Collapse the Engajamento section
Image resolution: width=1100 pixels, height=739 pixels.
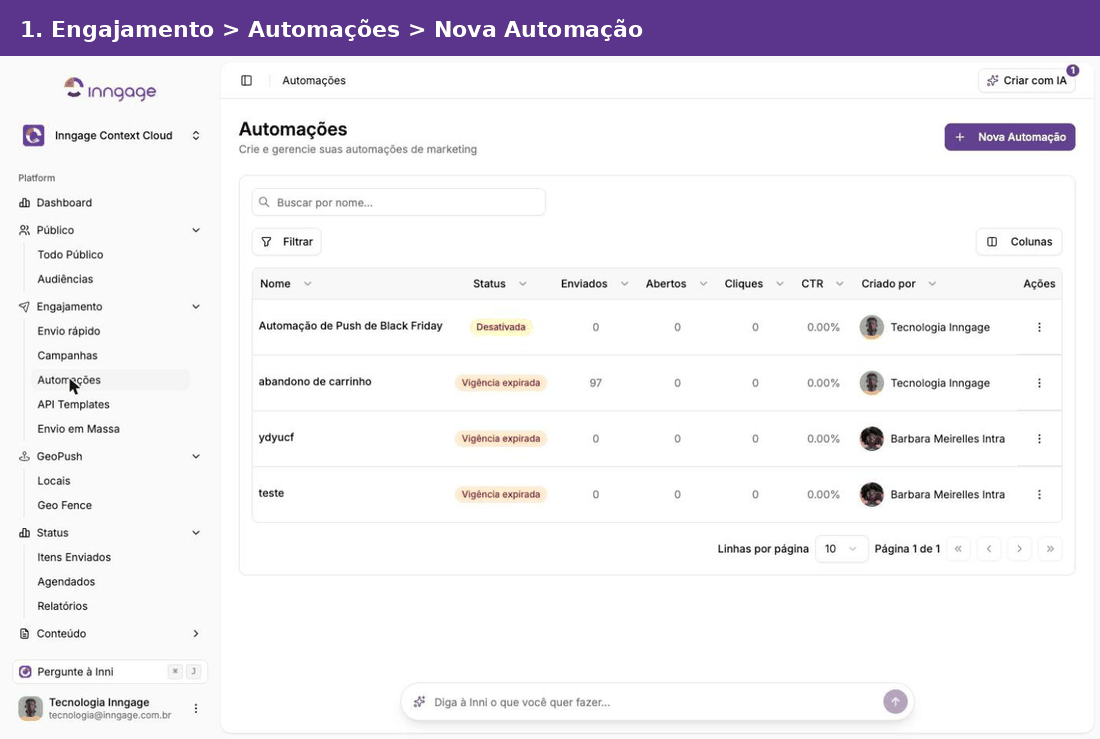196,307
